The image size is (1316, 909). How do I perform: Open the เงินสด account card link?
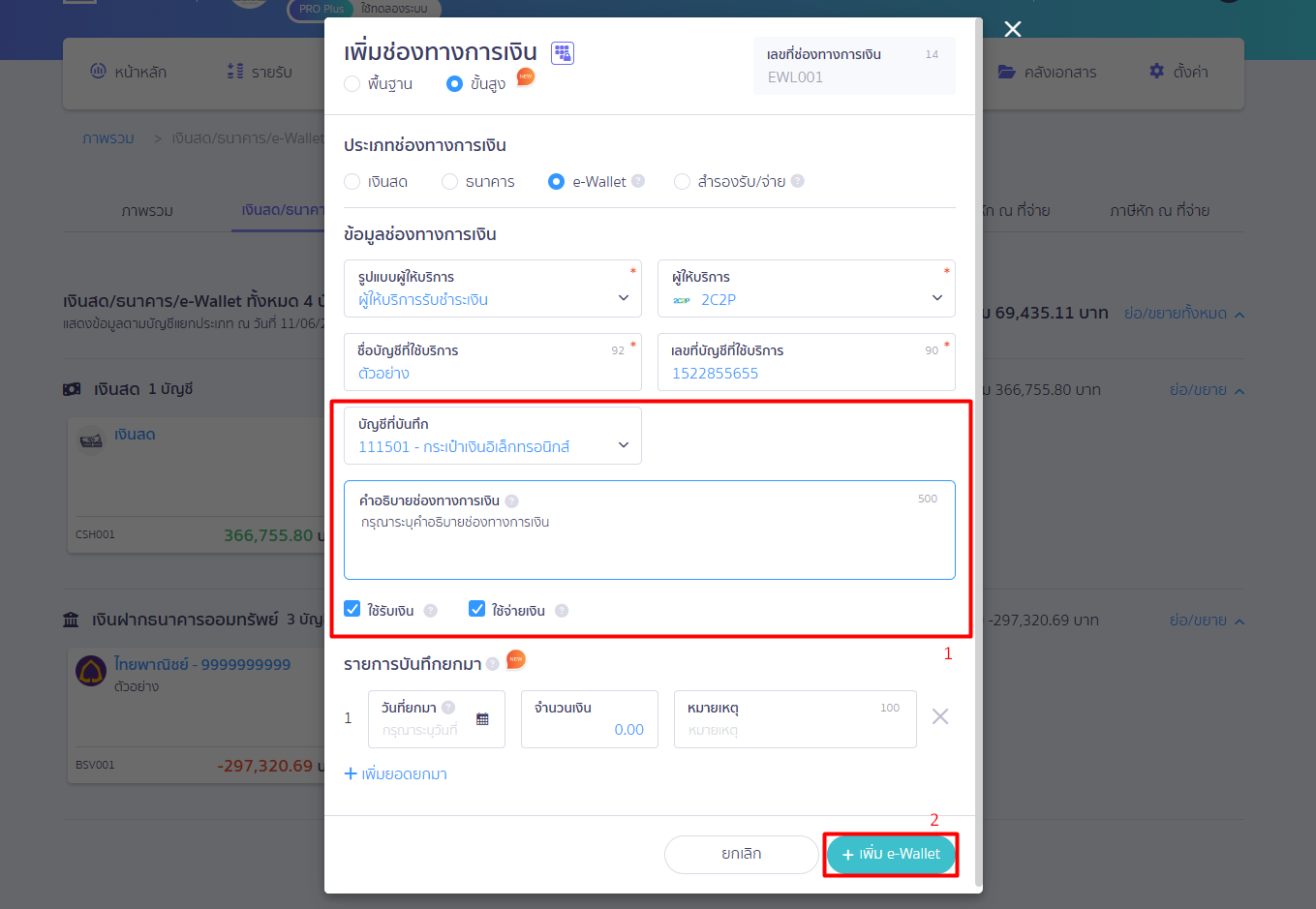click(x=135, y=435)
